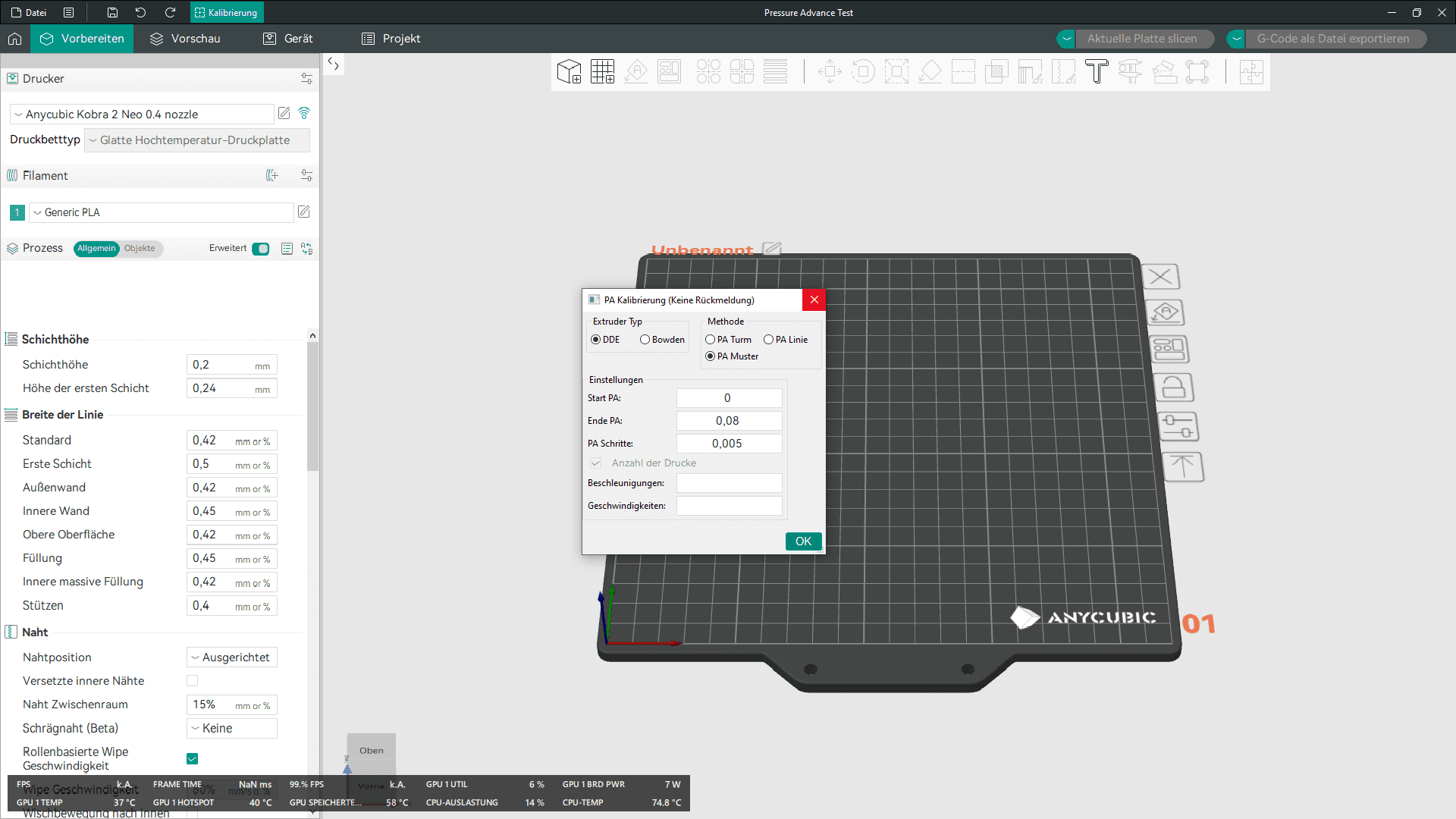Close the PA Kalibrierung dialog
The width and height of the screenshot is (1456, 819).
pos(814,300)
